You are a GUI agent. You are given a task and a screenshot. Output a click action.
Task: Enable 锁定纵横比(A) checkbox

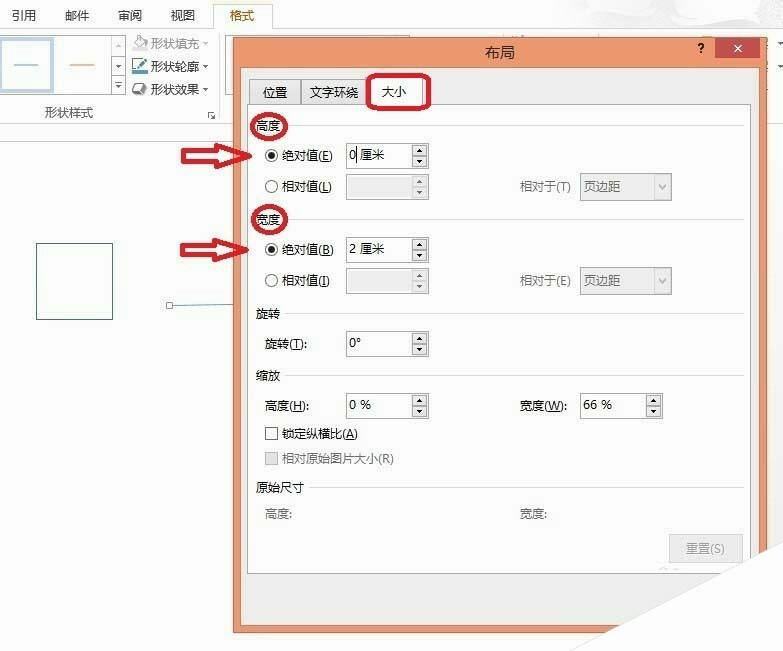[271, 433]
